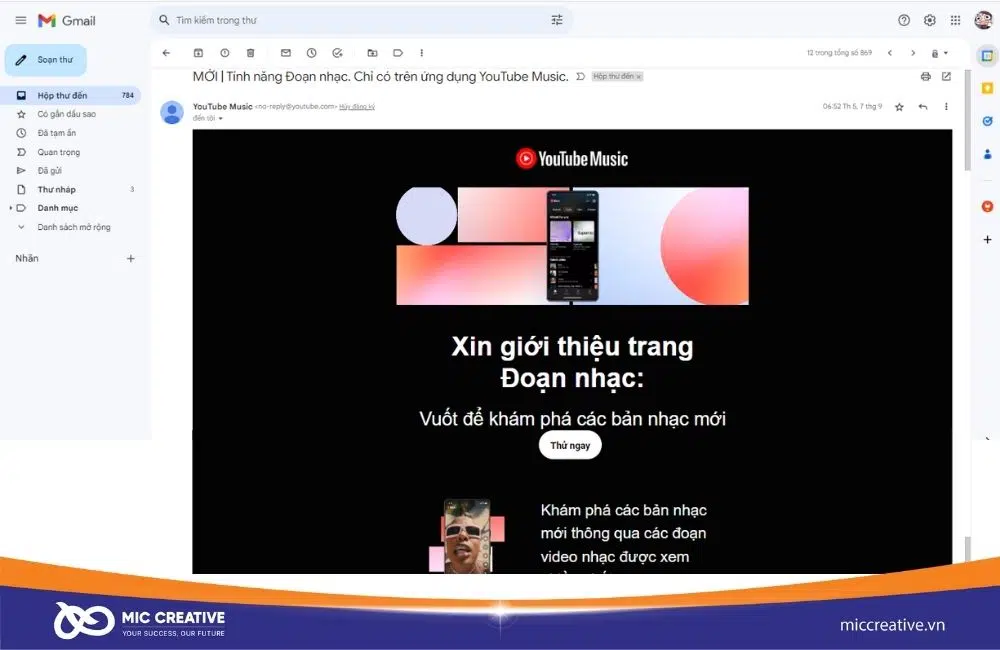This screenshot has width=1000, height=650.
Task: Report this email as spam
Action: pos(224,53)
